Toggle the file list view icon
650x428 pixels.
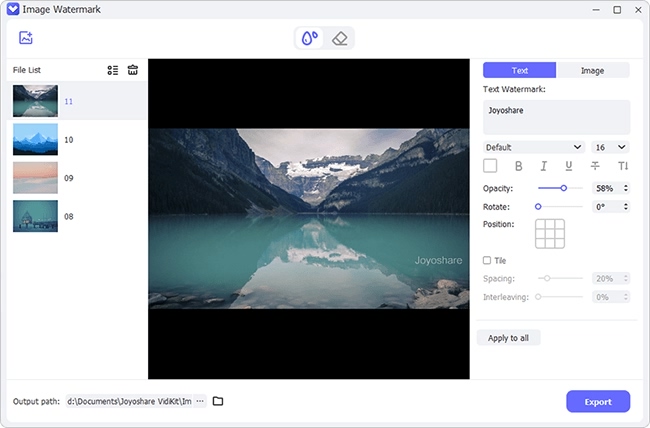[113, 70]
